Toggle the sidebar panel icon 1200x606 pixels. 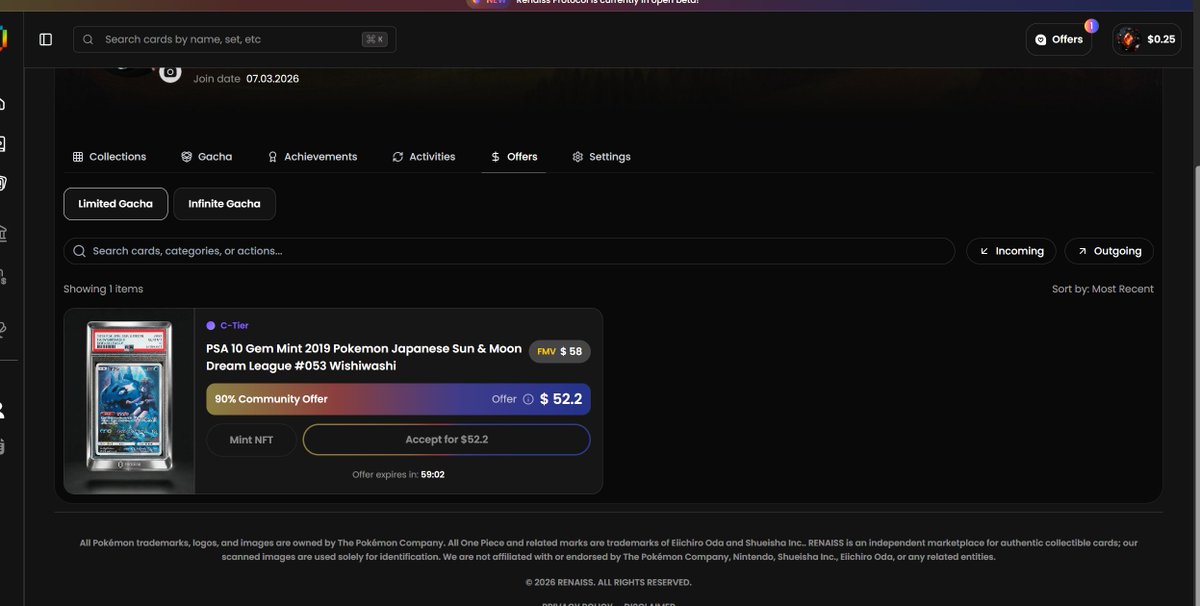point(45,39)
